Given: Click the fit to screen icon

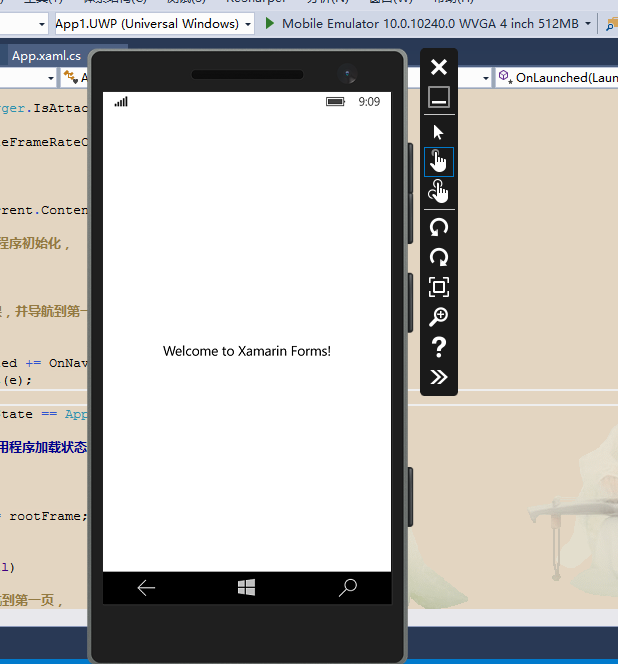Looking at the screenshot, I should pyautogui.click(x=438, y=287).
